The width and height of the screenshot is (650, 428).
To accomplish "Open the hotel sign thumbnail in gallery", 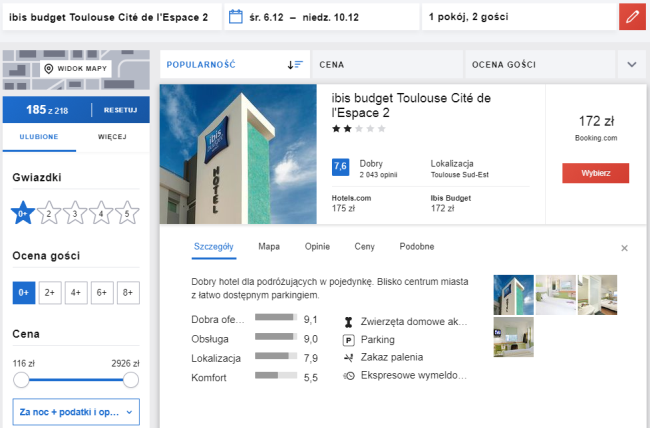I will [x=514, y=295].
